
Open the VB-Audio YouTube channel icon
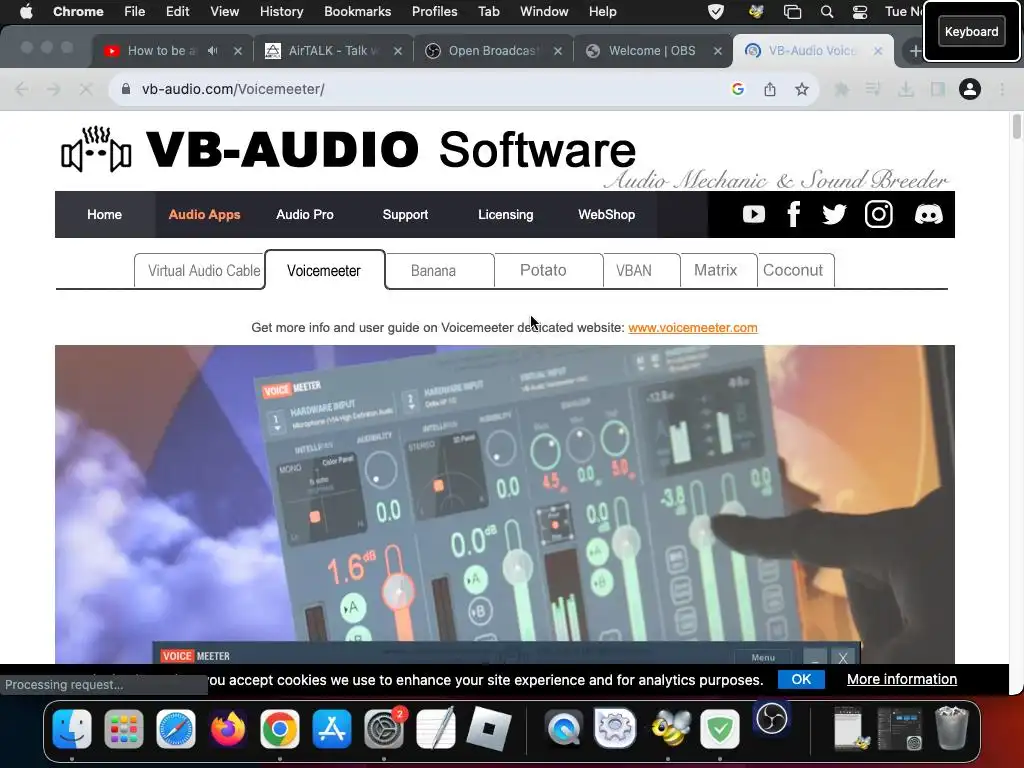[754, 214]
